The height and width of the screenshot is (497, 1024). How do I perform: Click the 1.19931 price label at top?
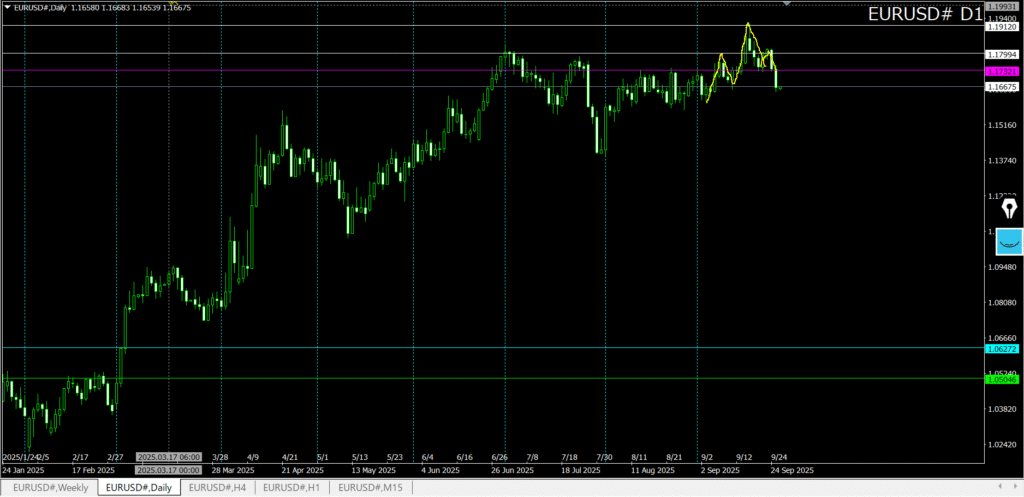1001,5
